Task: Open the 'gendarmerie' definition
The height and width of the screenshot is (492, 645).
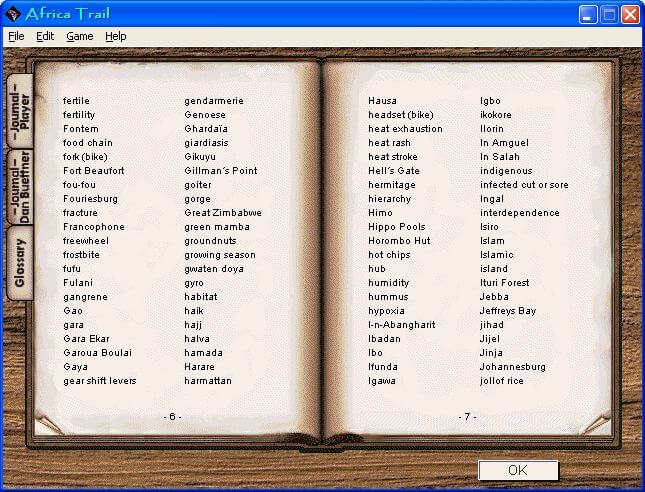Action: (214, 101)
